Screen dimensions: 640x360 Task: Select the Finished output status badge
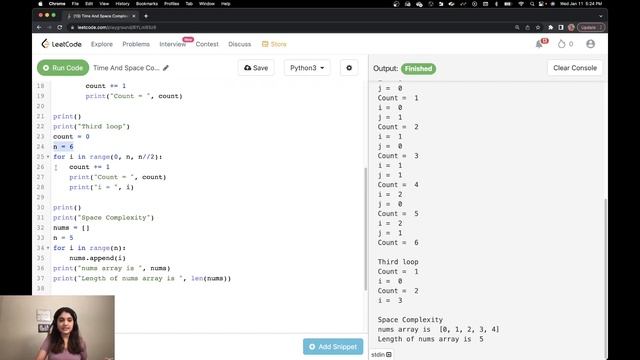click(418, 69)
